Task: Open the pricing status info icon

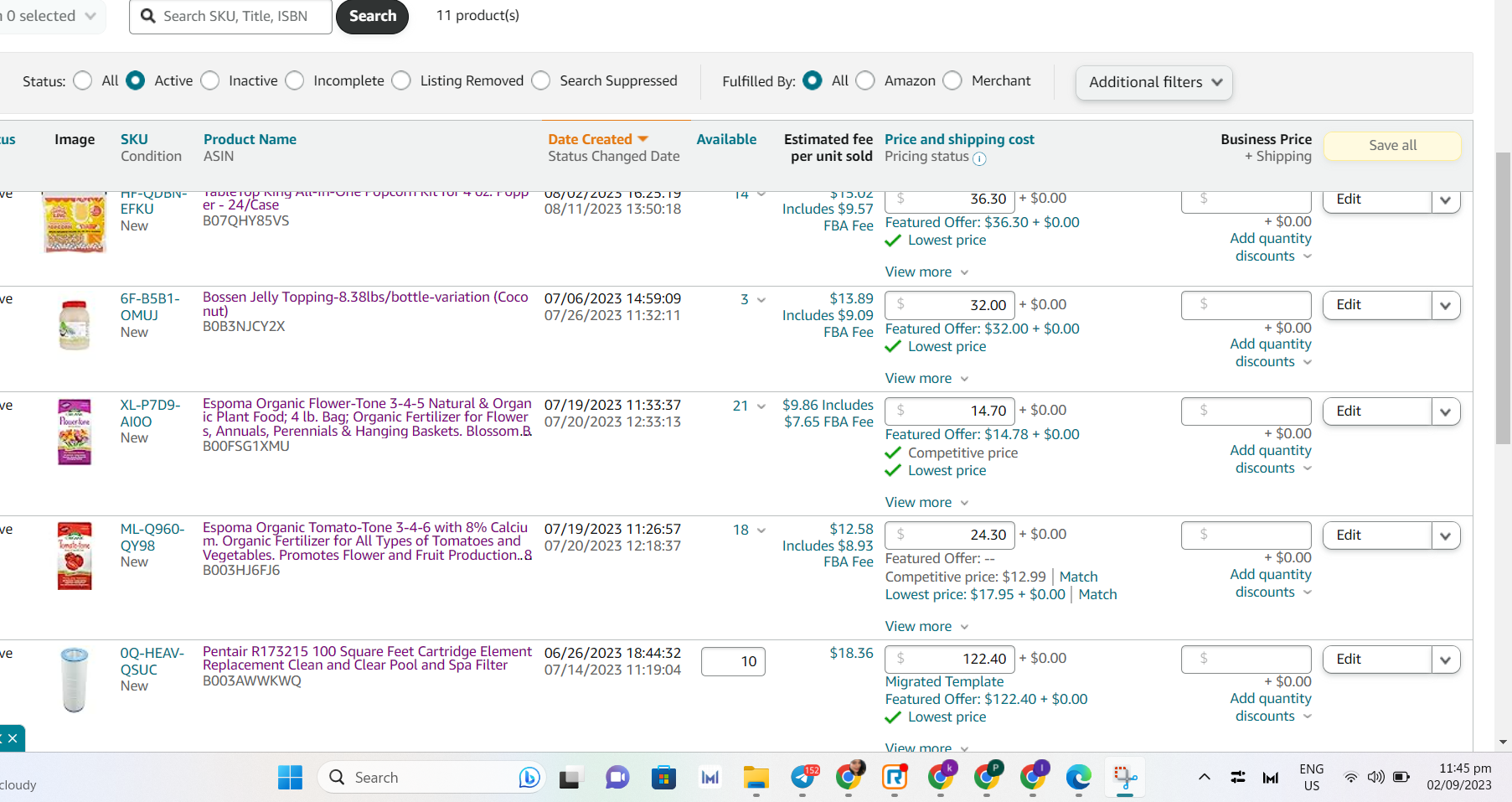Action: (x=979, y=158)
